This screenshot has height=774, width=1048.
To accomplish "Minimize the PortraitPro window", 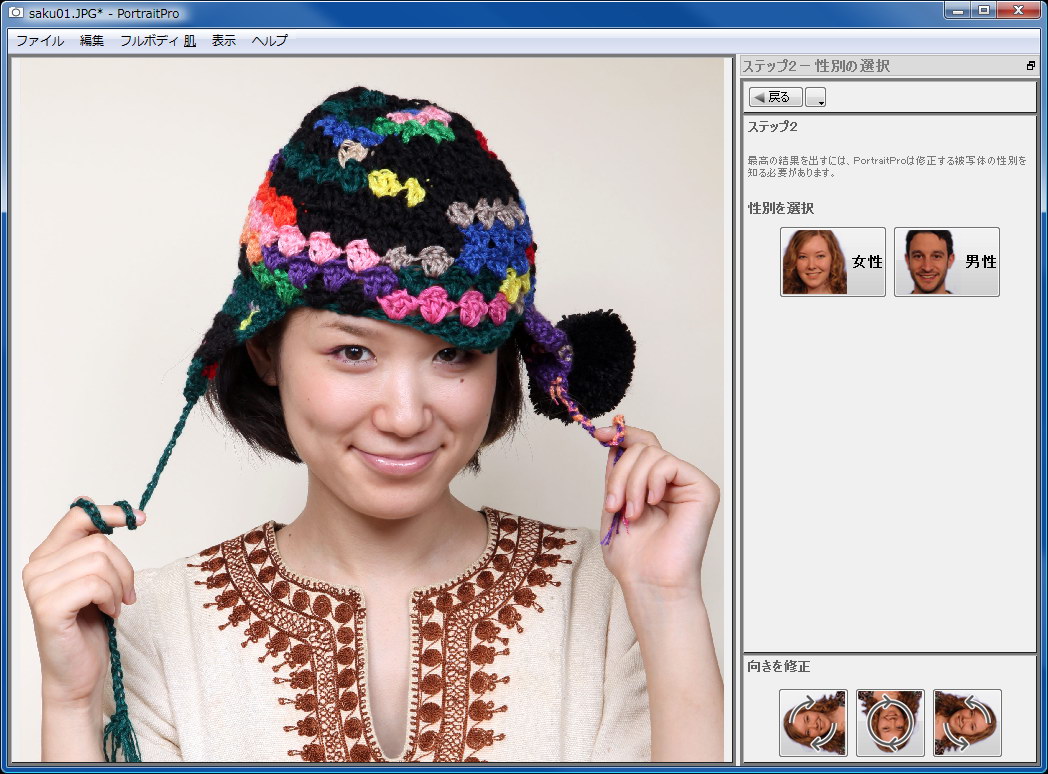I will click(x=958, y=10).
